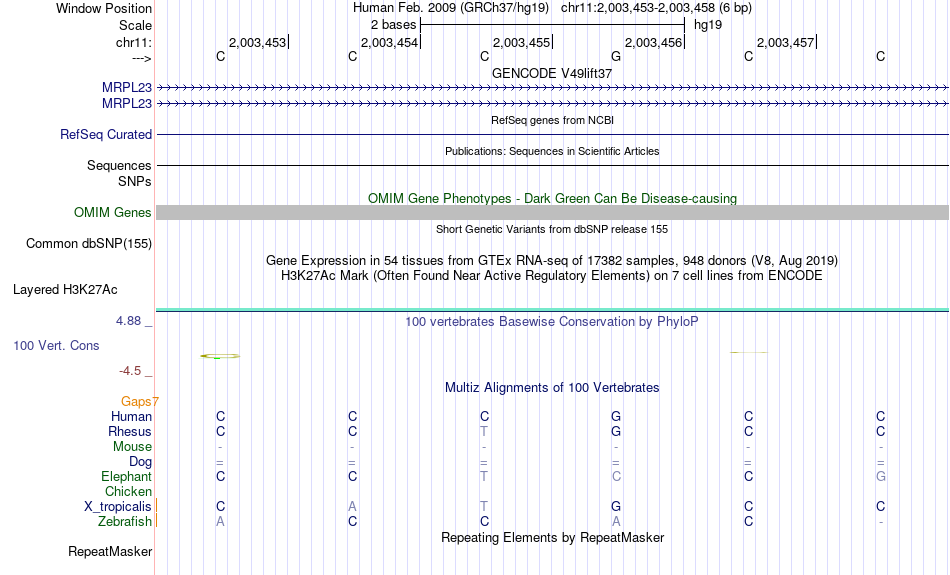
Task: Click 'Human Feb. 2009 (GRCh37/hg19)' header text
Action: tap(451, 8)
